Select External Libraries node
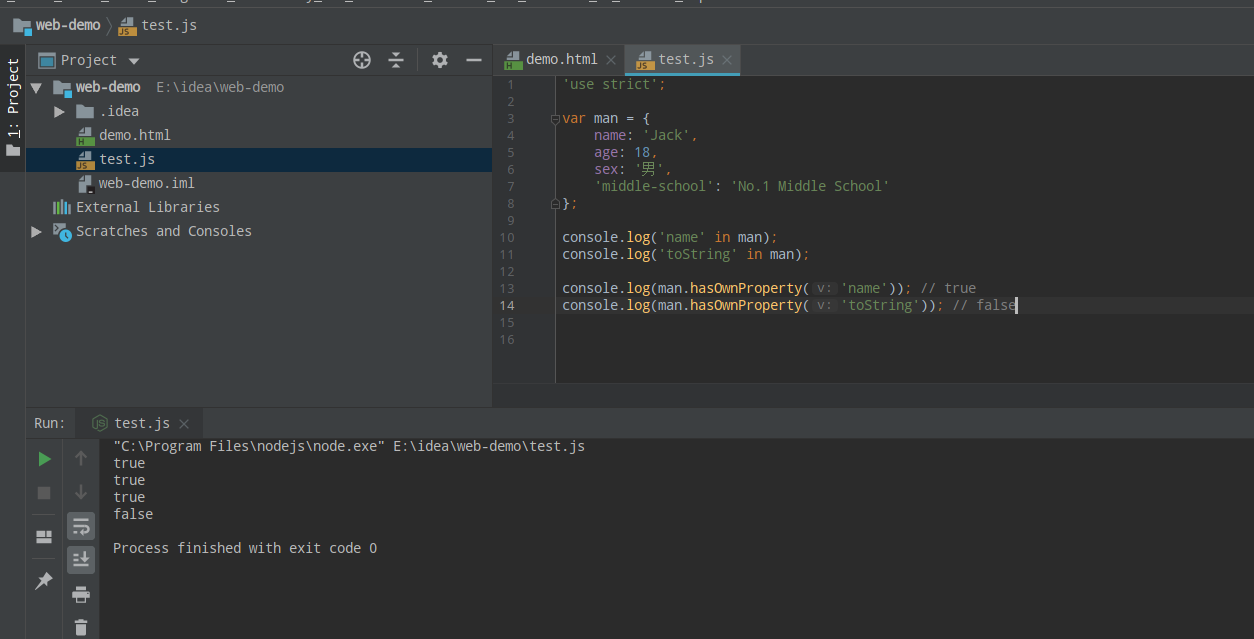The image size is (1254, 639). (x=147, y=207)
